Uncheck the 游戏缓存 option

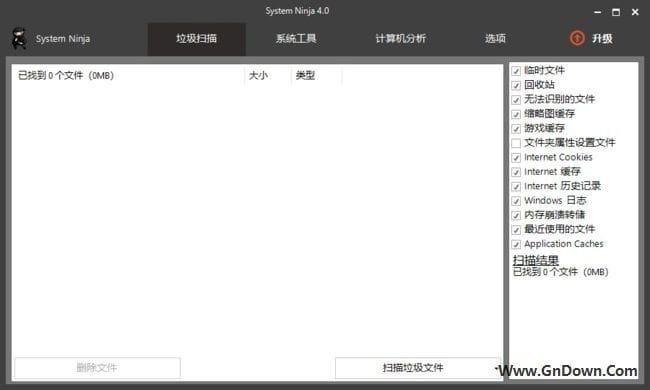(x=516, y=129)
